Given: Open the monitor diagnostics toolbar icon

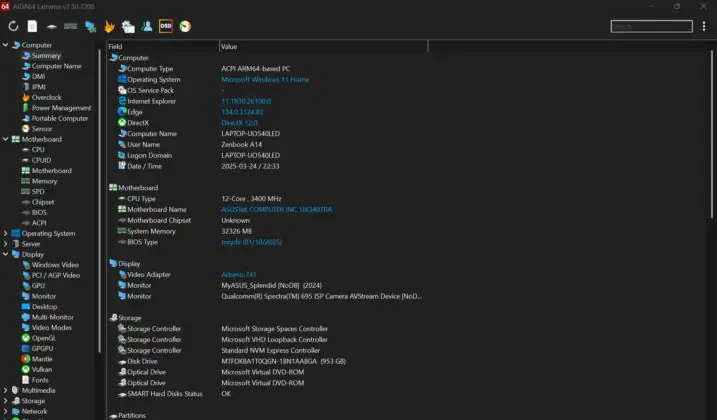Looking at the screenshot, I should [90, 27].
